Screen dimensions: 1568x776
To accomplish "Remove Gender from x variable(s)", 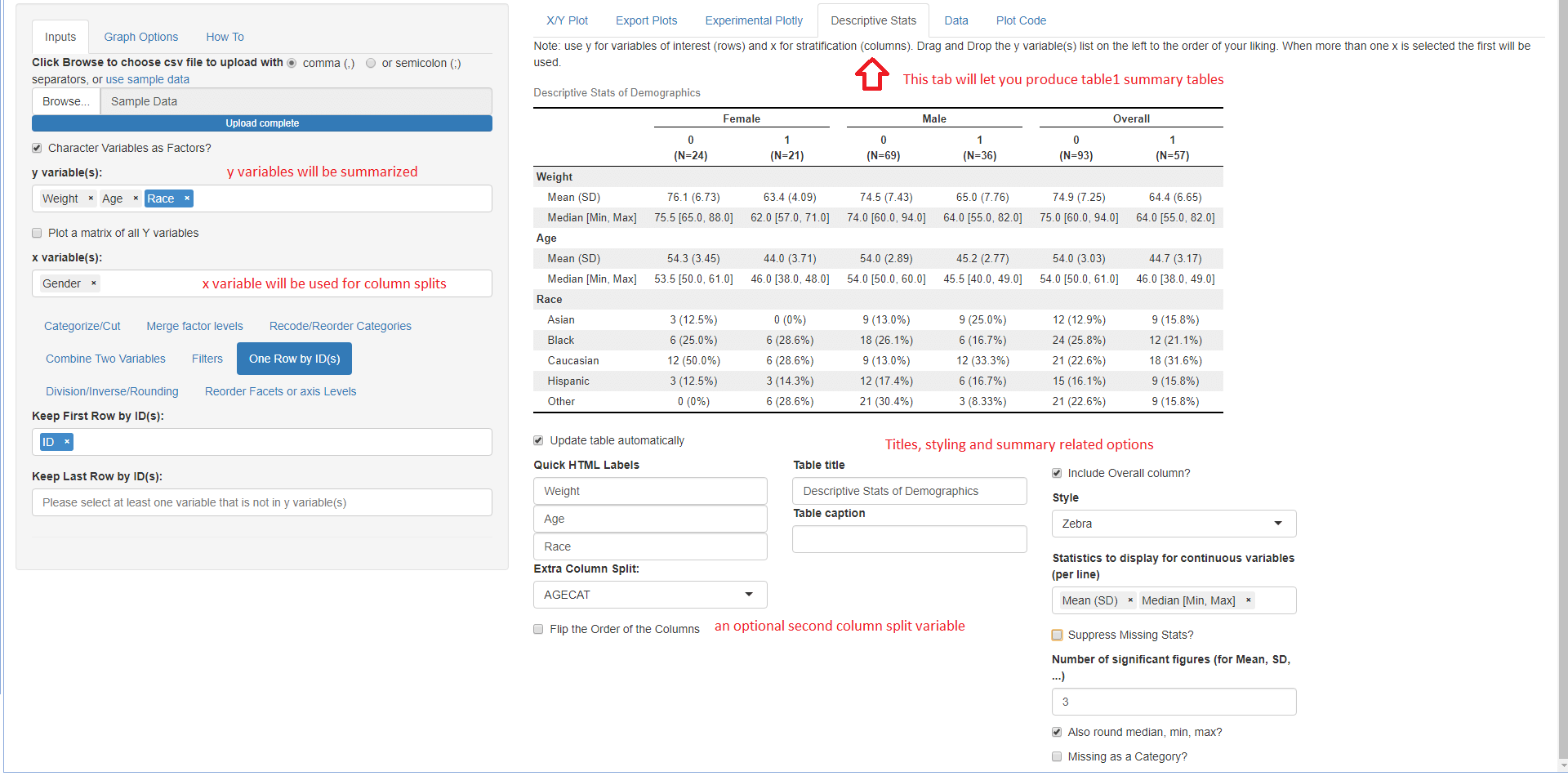I will [94, 283].
